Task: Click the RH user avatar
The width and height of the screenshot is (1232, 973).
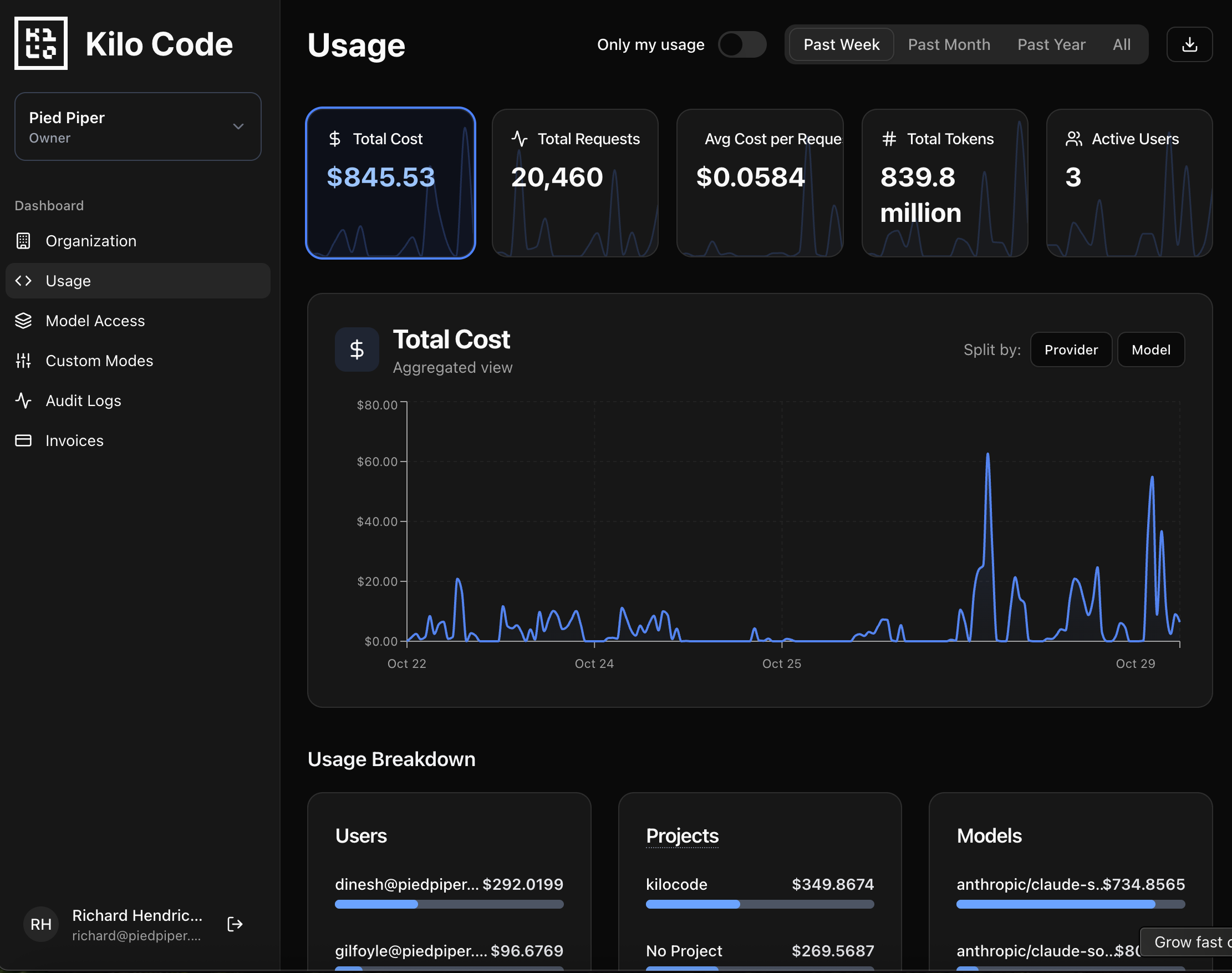Action: (x=41, y=924)
